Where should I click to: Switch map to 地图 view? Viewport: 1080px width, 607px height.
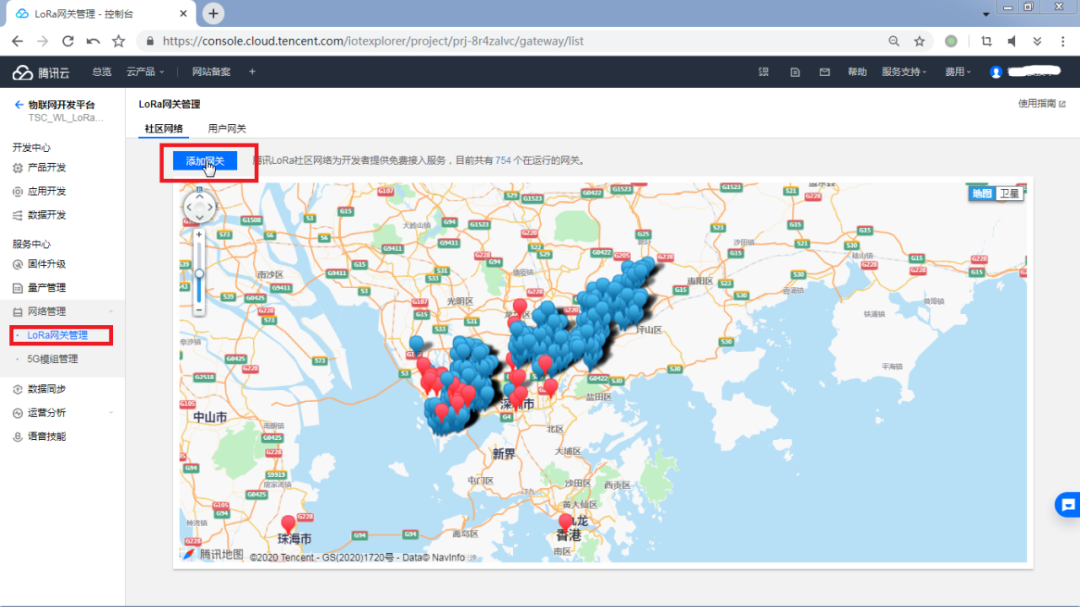pyautogui.click(x=982, y=194)
